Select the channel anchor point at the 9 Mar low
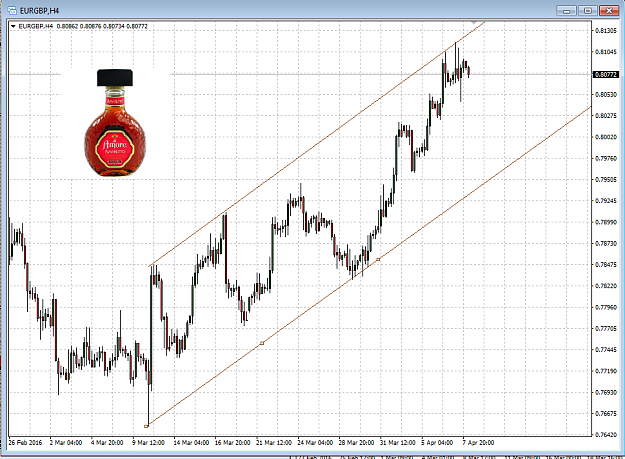The width and height of the screenshot is (625, 459). pos(146,426)
